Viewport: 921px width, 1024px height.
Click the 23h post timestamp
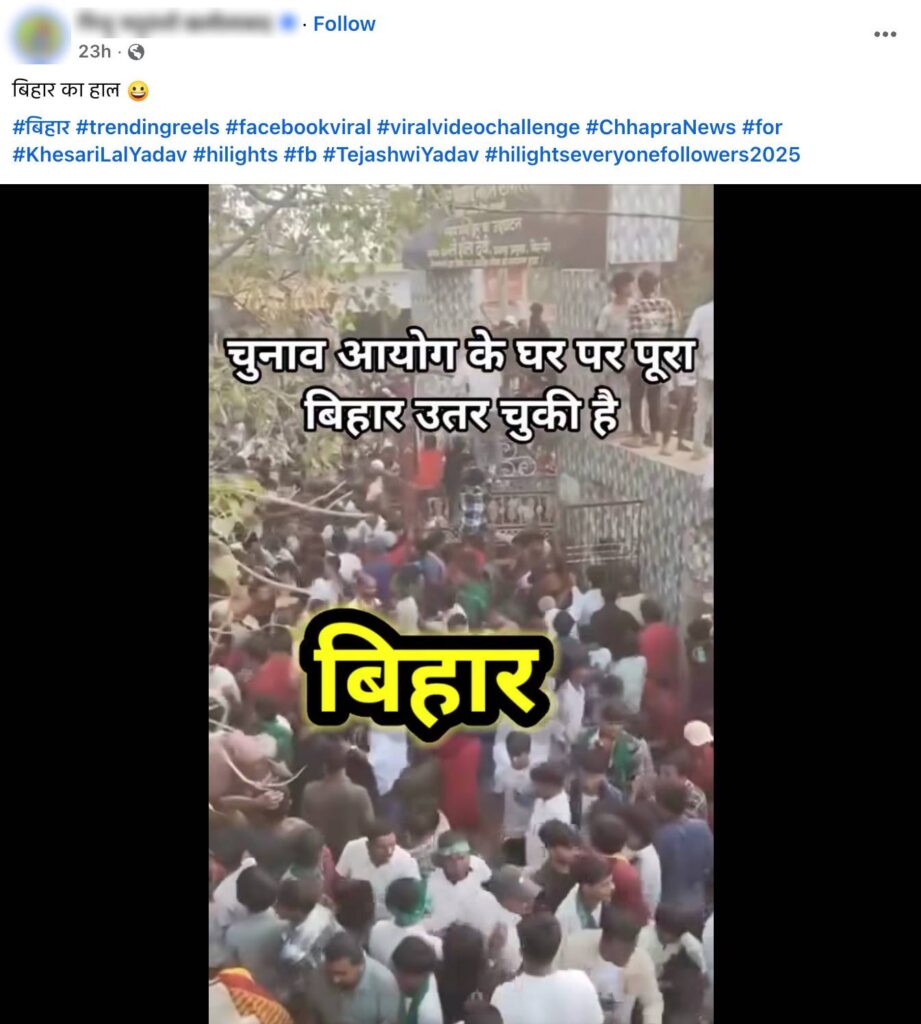pyautogui.click(x=95, y=52)
